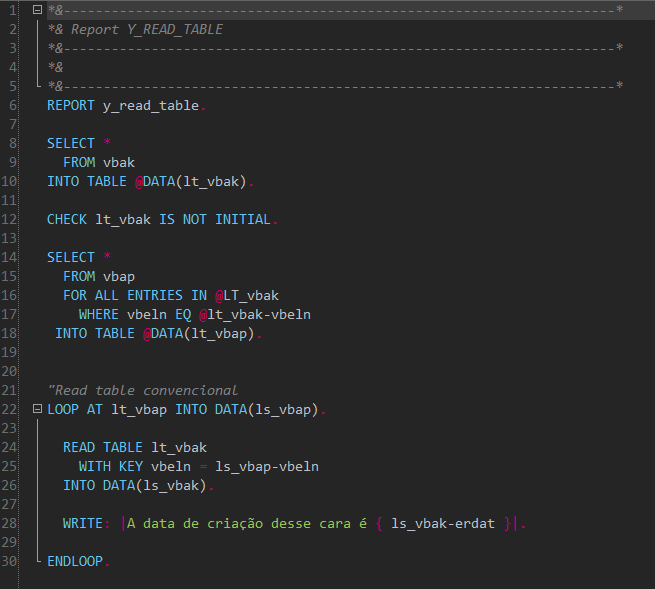Click 'INTO DATA(ls_vbak)' statement
The width and height of the screenshot is (655, 589).
tap(135, 486)
